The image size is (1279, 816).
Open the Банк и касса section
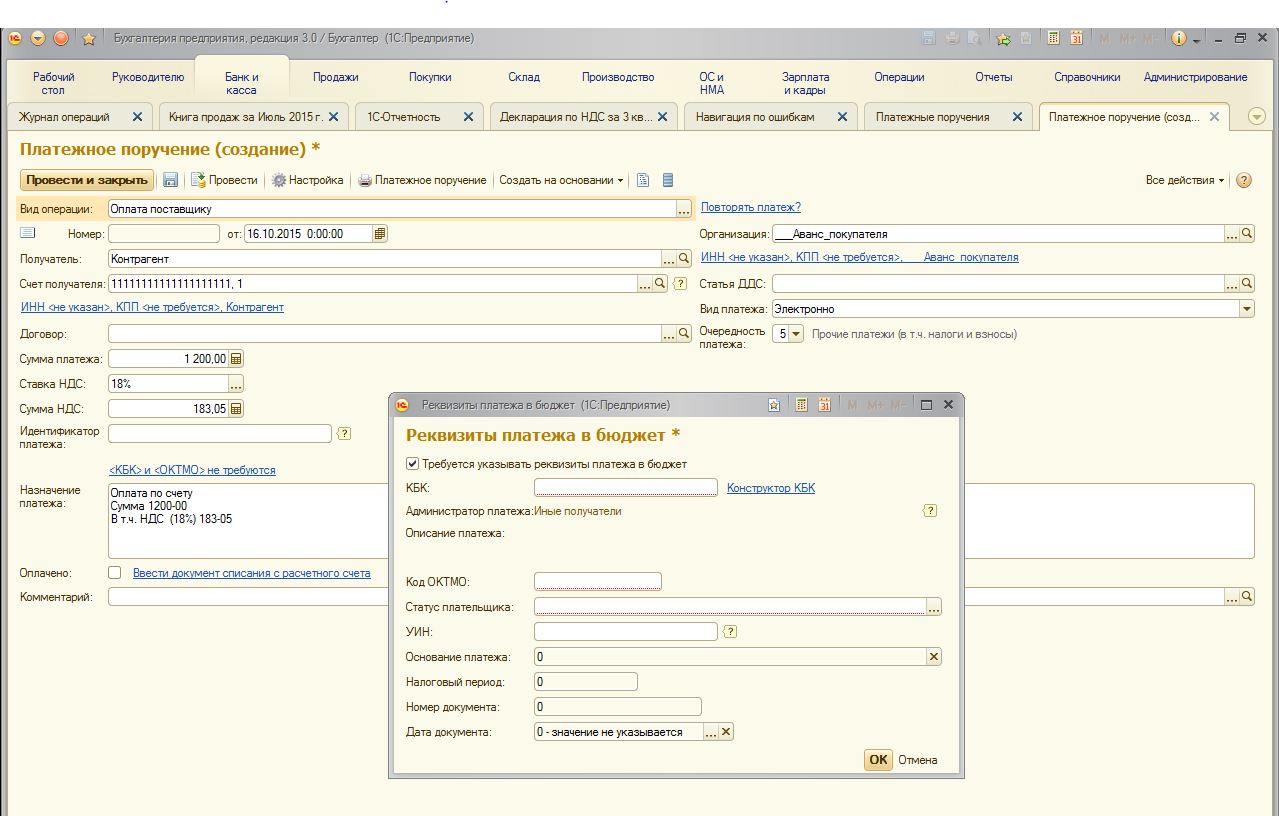click(241, 82)
